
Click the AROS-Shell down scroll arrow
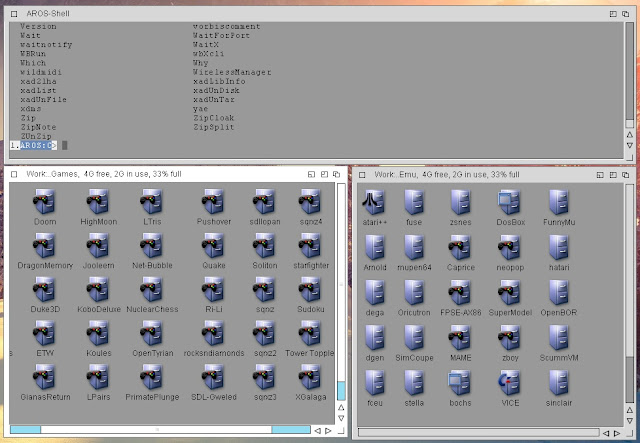click(x=629, y=145)
